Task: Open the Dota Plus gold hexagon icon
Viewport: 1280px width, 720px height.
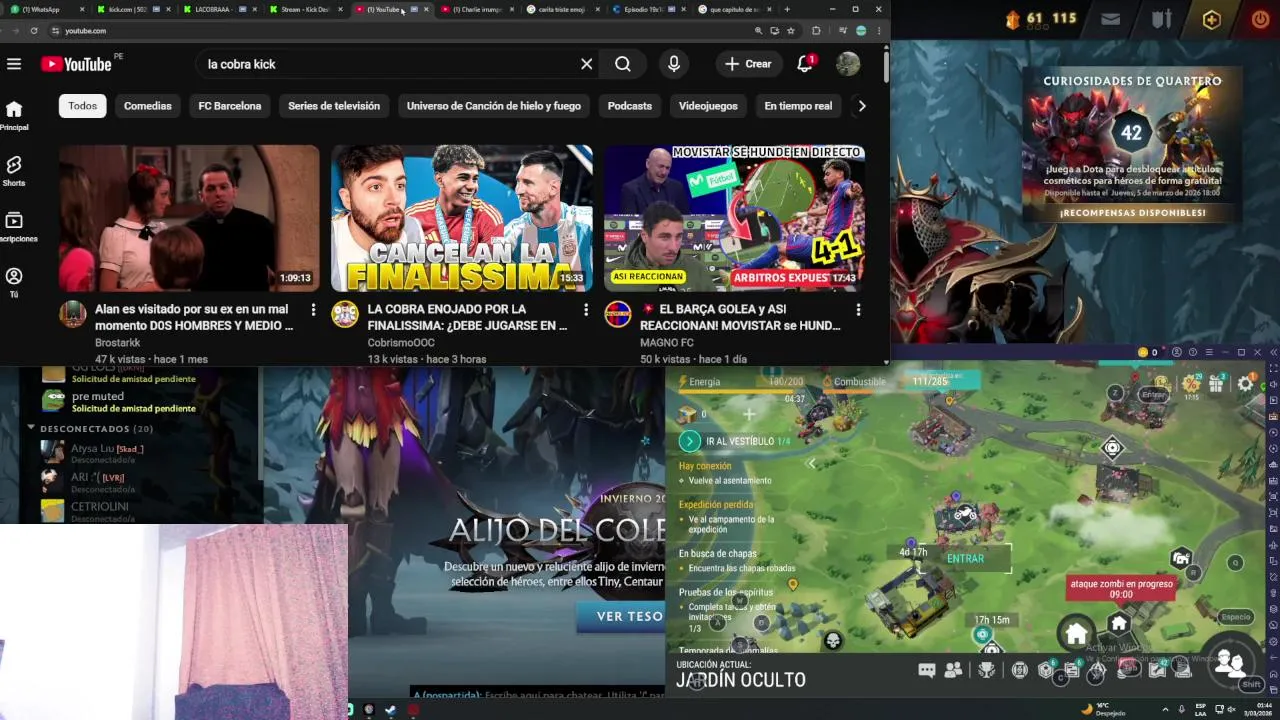Action: (x=1211, y=19)
